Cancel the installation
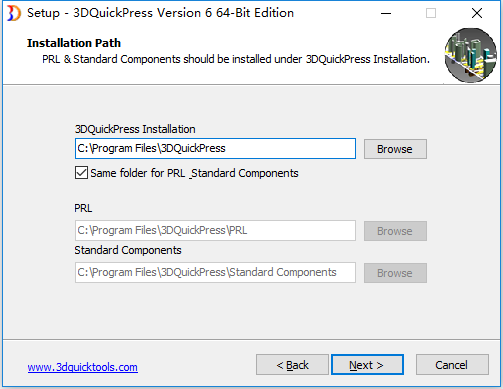Viewport: 503px width, 389px height. [452, 365]
